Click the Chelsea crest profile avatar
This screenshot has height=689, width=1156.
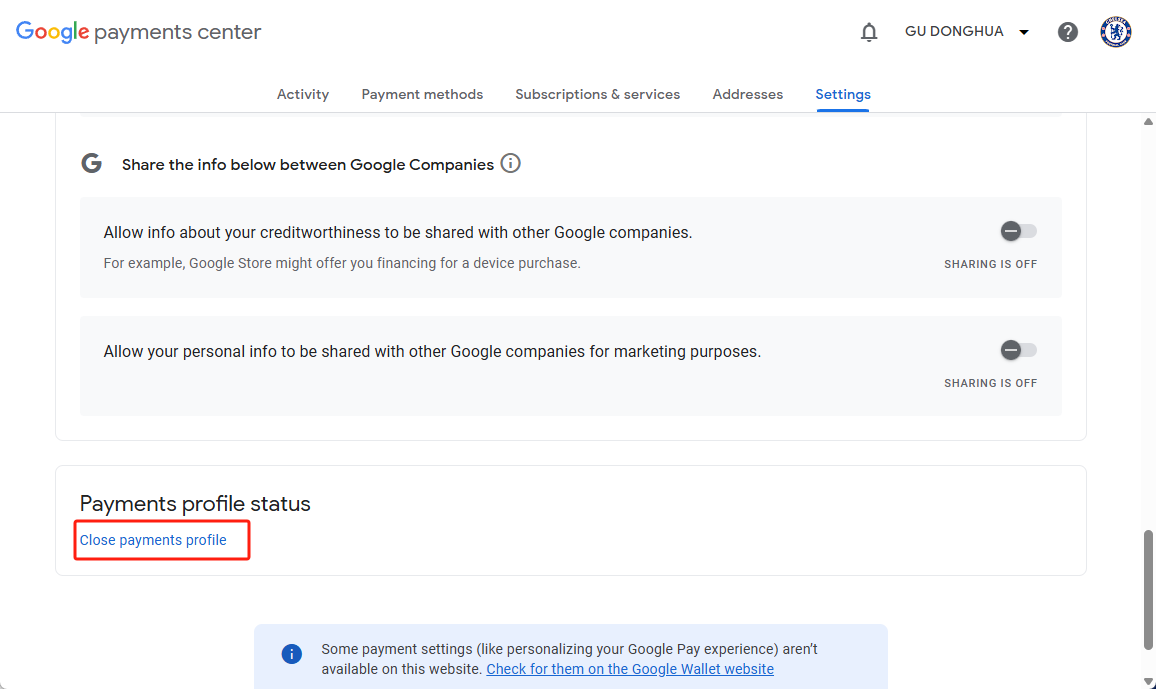(x=1115, y=32)
